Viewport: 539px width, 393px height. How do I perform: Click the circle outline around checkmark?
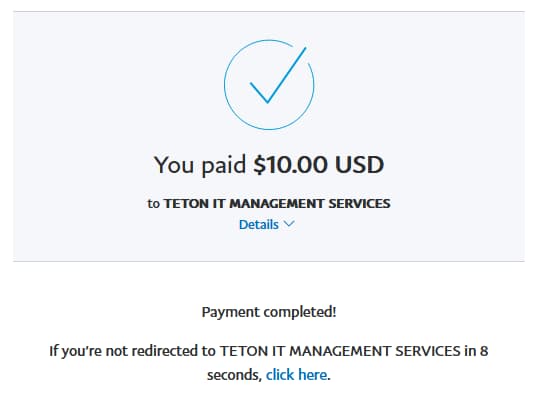click(269, 85)
